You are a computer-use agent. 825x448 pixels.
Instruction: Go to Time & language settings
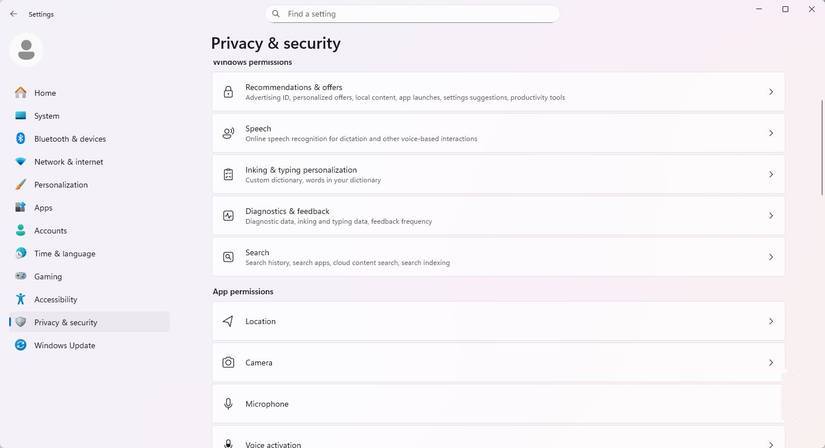click(65, 254)
